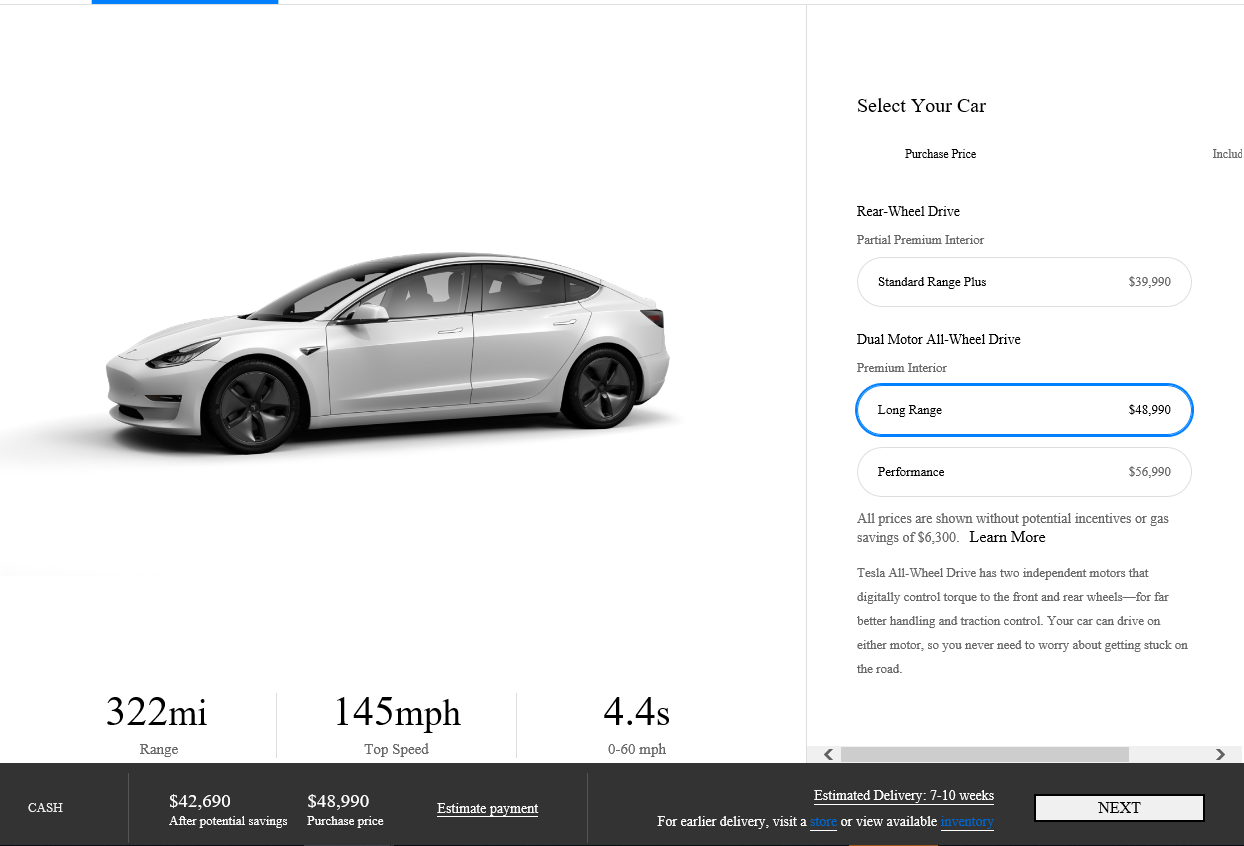1244x846 pixels.
Task: Open the store link
Action: point(823,821)
